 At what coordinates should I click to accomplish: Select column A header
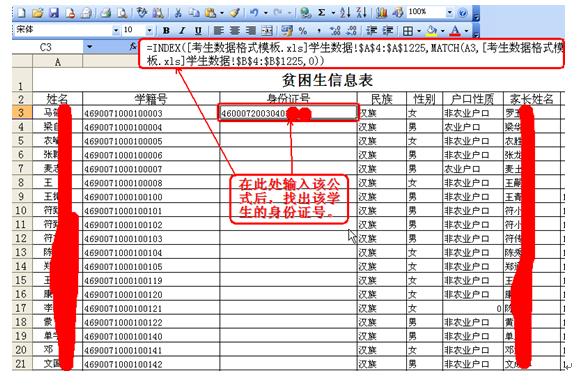pyautogui.click(x=58, y=62)
